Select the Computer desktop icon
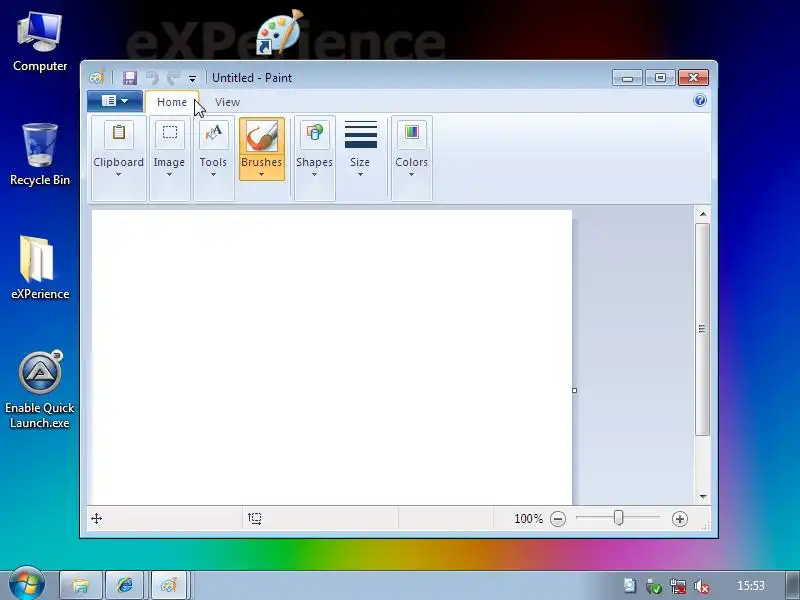Screen dimensions: 800x600 coord(40,42)
